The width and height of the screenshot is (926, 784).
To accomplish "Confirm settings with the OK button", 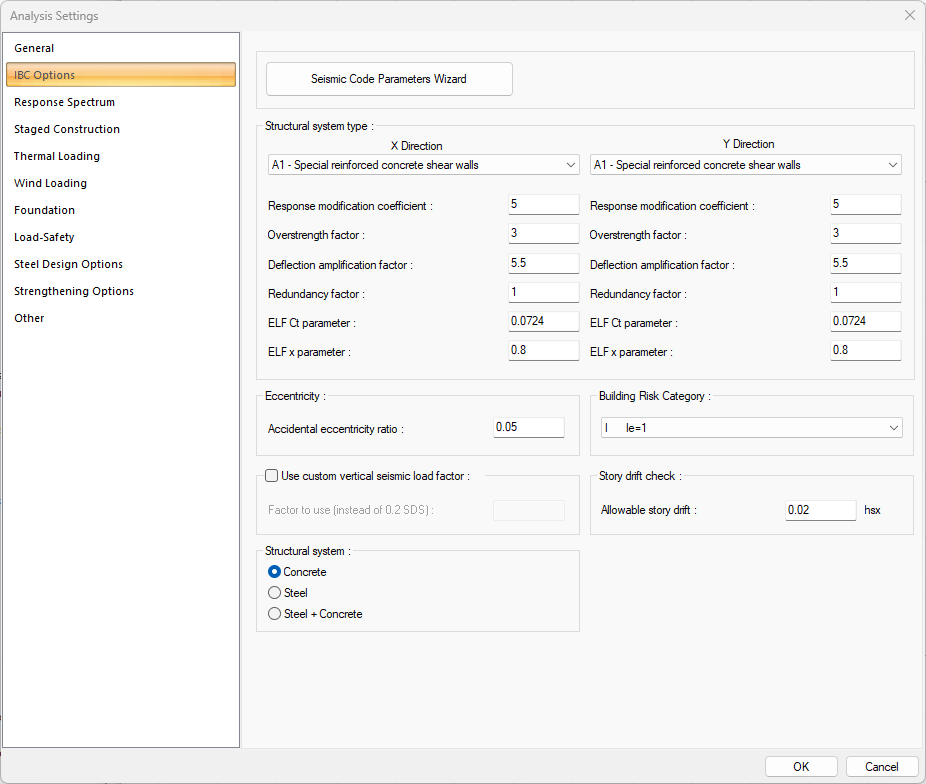I will (801, 766).
